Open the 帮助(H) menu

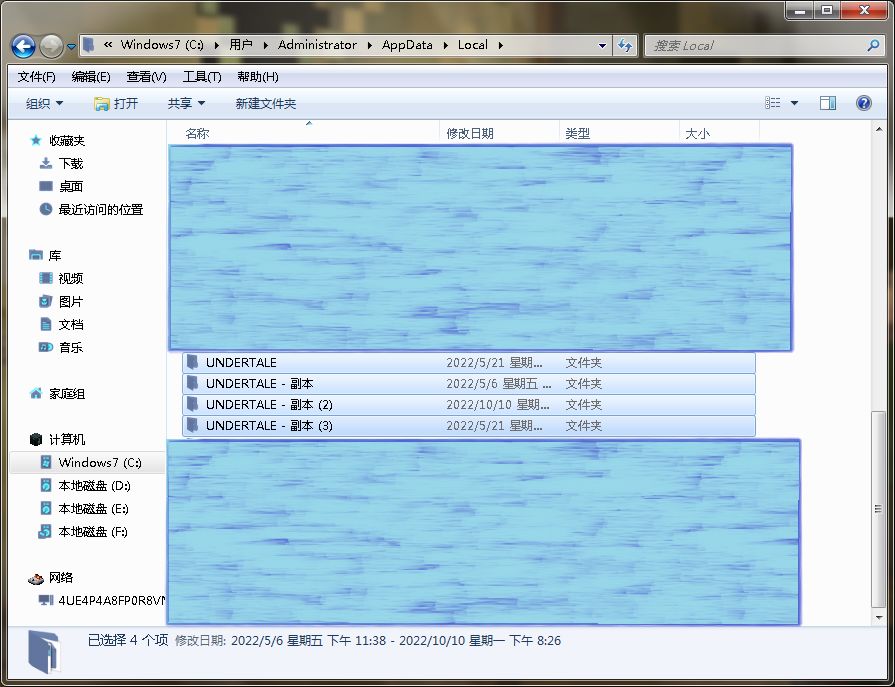tap(258, 76)
